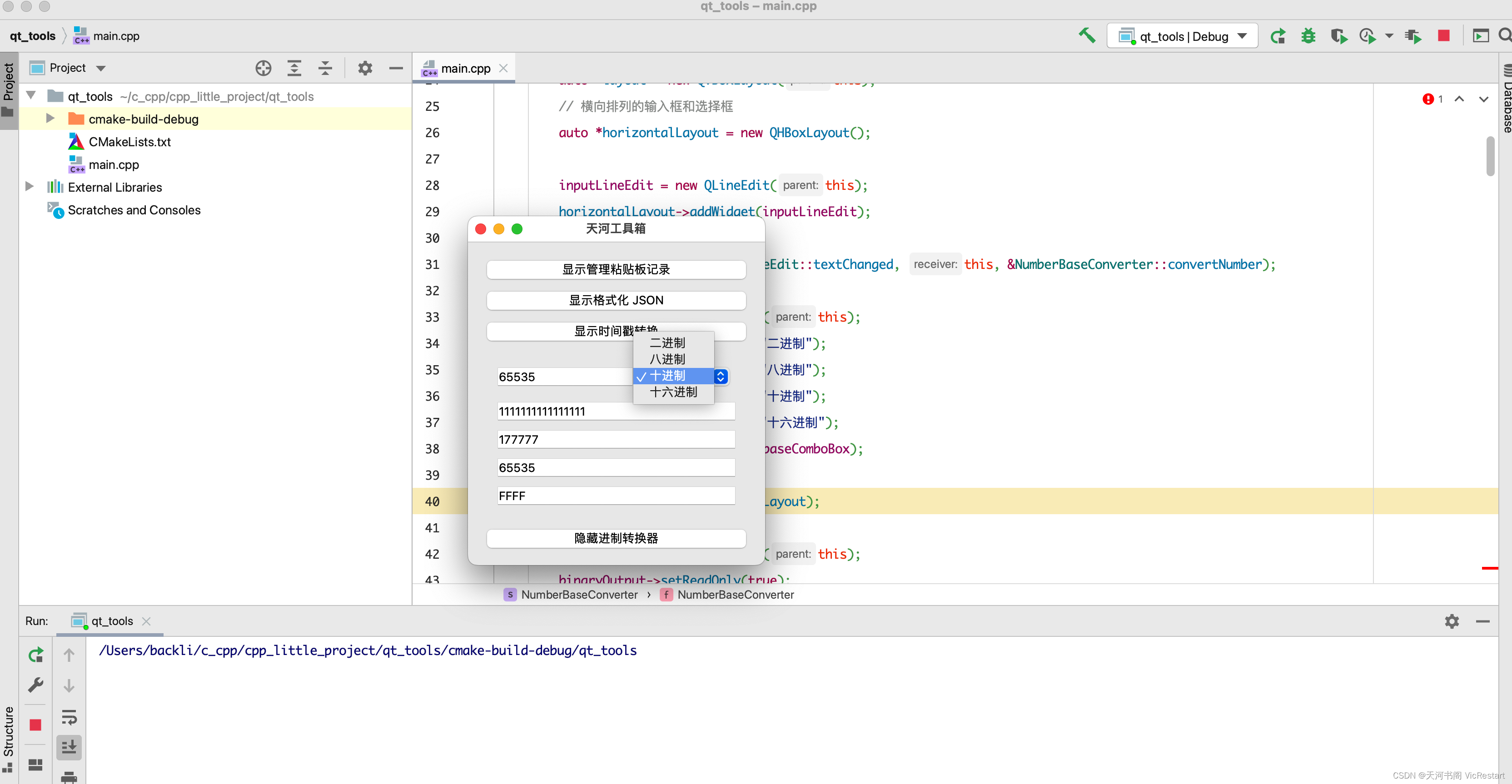The width and height of the screenshot is (1512, 784).
Task: Close the qt_tools run tab
Action: point(146,621)
